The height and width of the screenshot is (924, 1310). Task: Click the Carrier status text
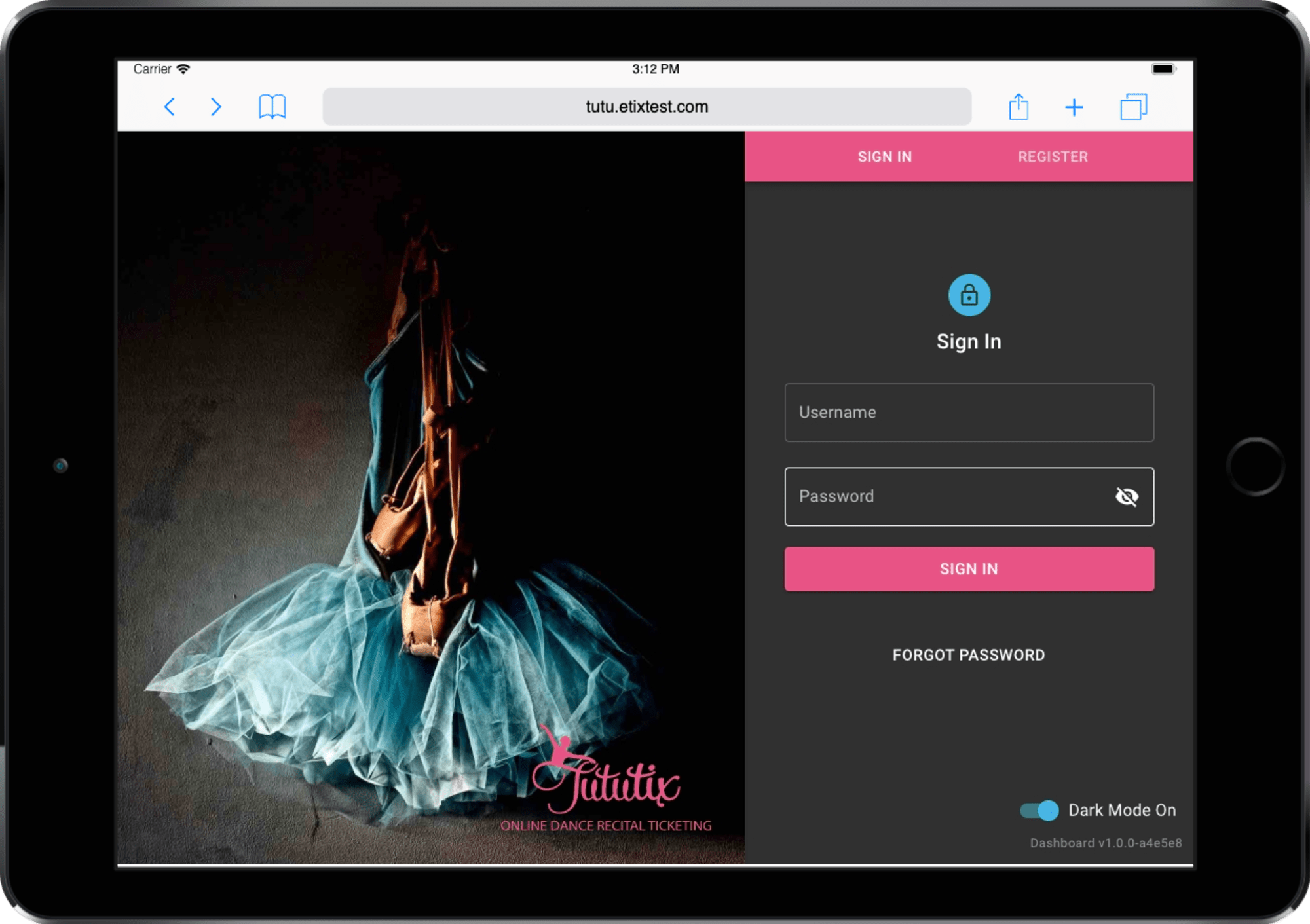click(x=152, y=69)
